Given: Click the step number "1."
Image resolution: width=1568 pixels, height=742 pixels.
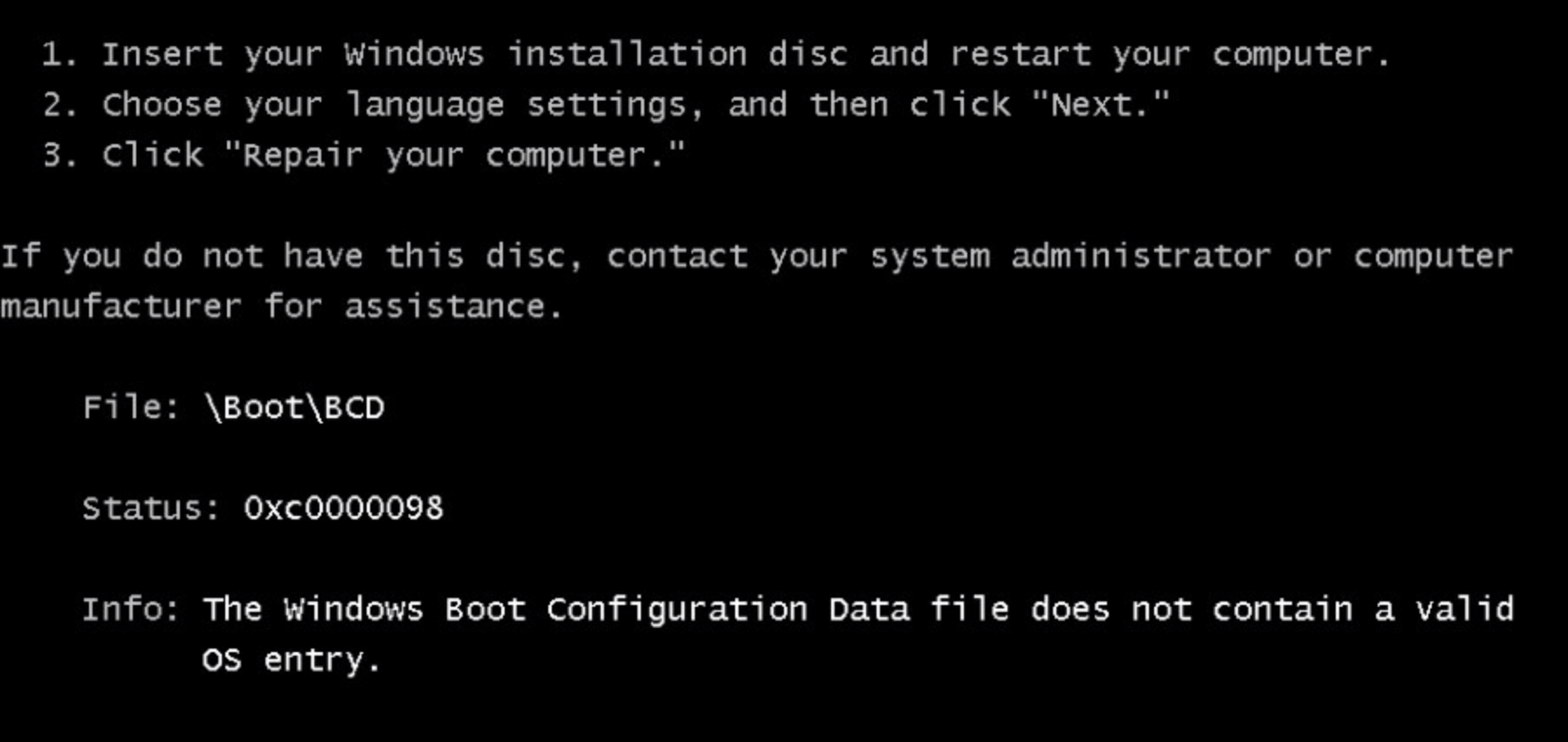Looking at the screenshot, I should (59, 55).
